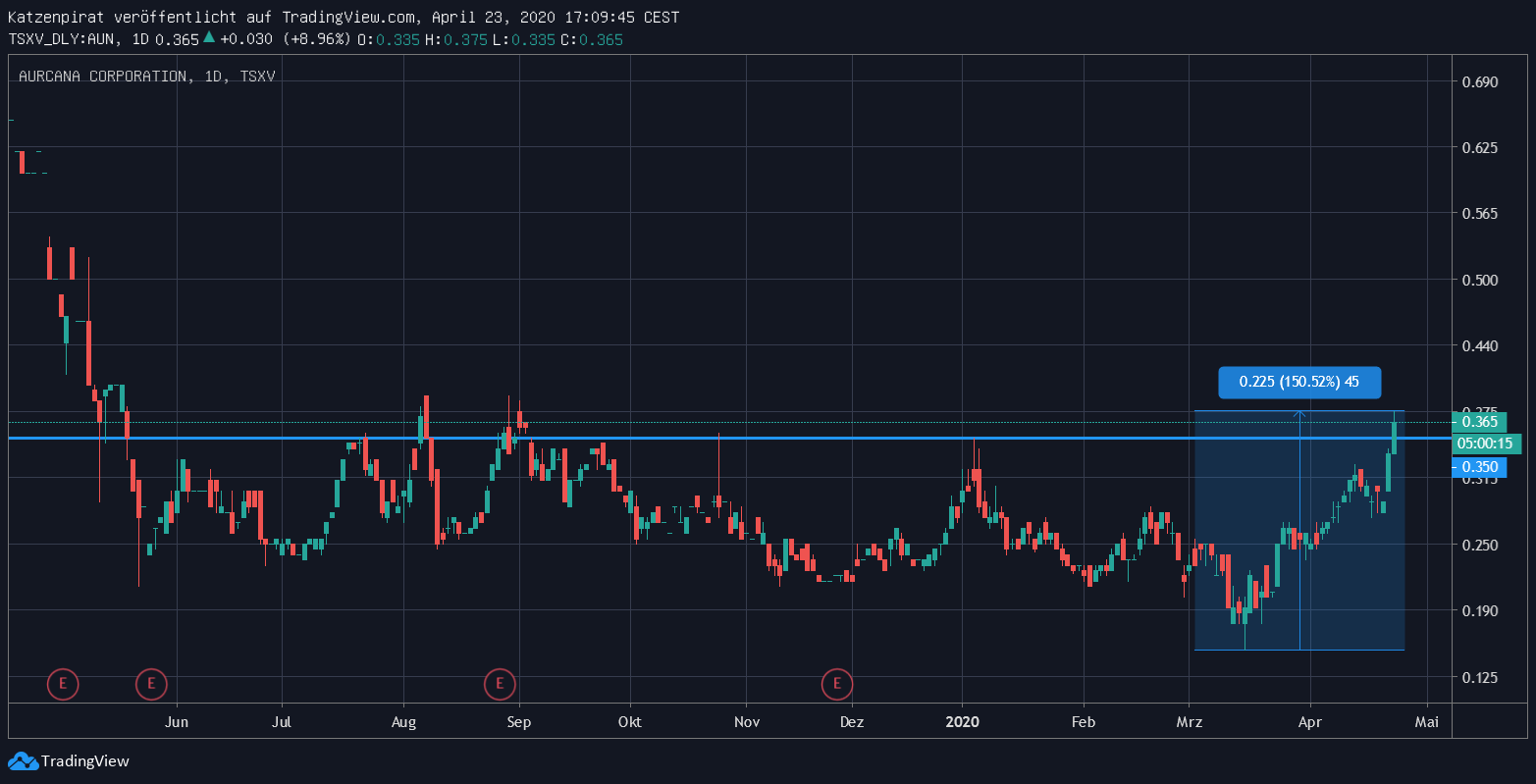The width and height of the screenshot is (1536, 784).
Task: Click the green 0.365 current price label
Action: tap(1479, 422)
